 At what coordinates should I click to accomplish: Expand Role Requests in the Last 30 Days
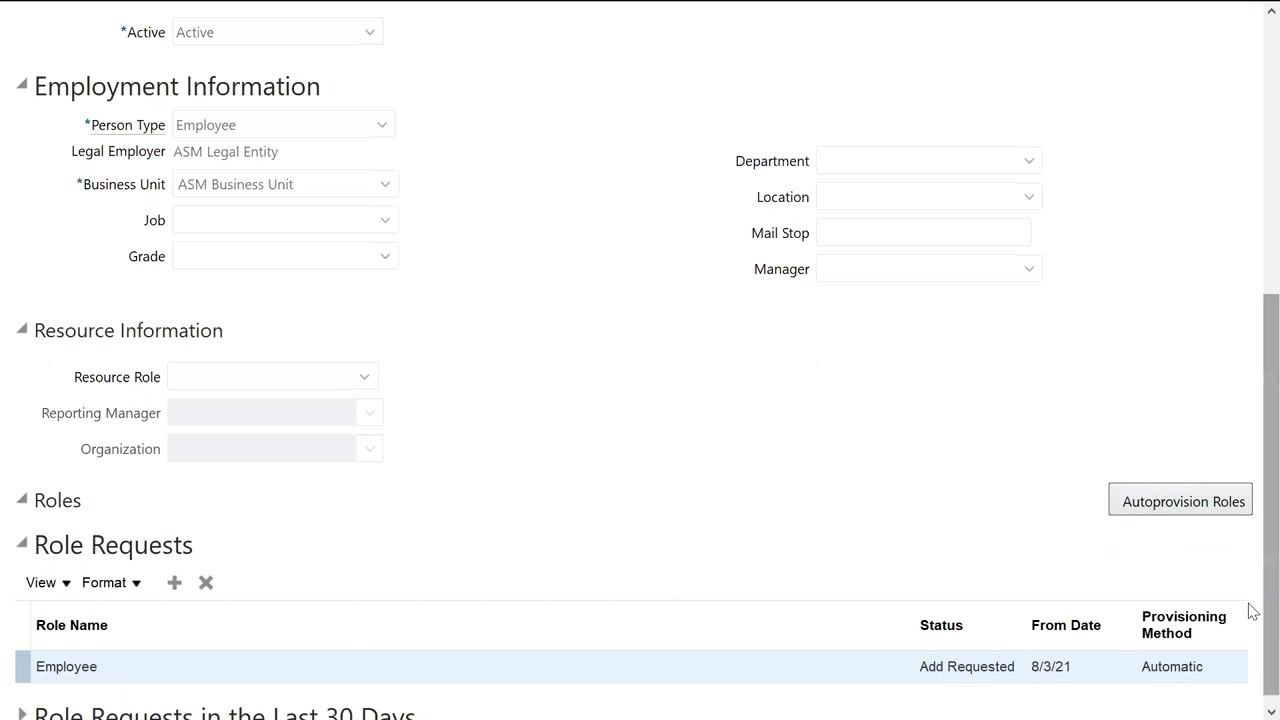coord(22,713)
